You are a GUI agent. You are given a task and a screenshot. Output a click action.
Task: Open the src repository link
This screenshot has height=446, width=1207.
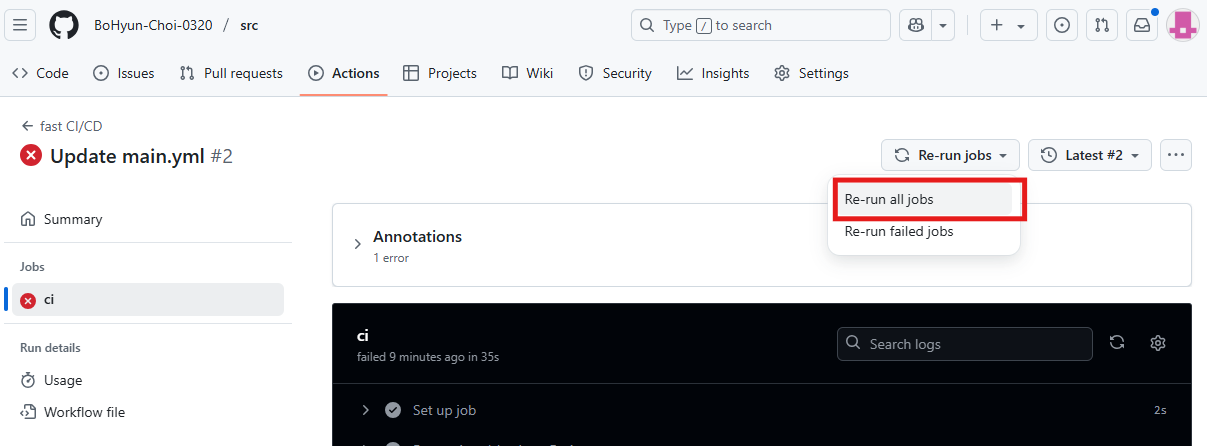tap(249, 25)
